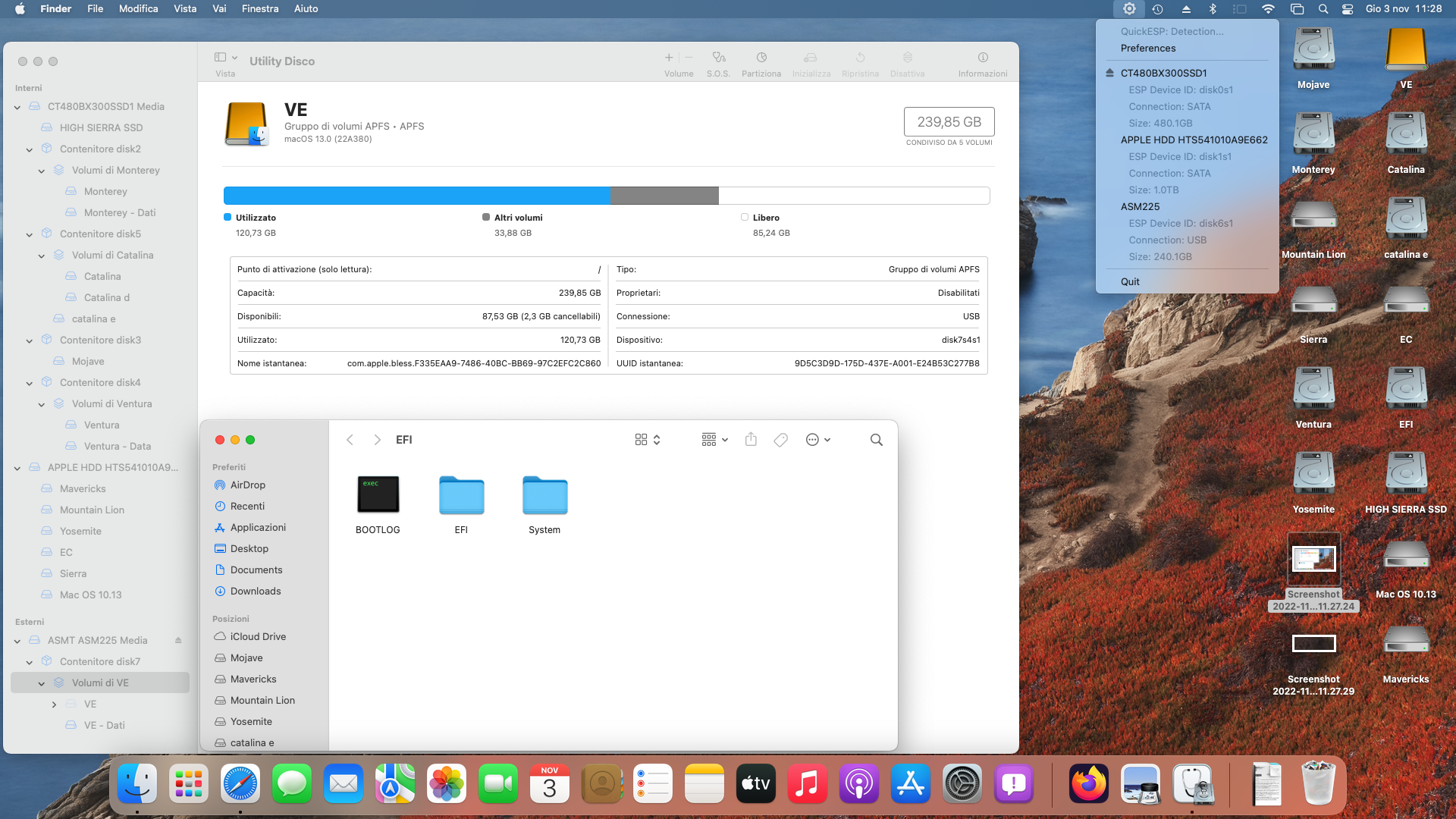Click the Partiziona toolbar icon

click(761, 58)
